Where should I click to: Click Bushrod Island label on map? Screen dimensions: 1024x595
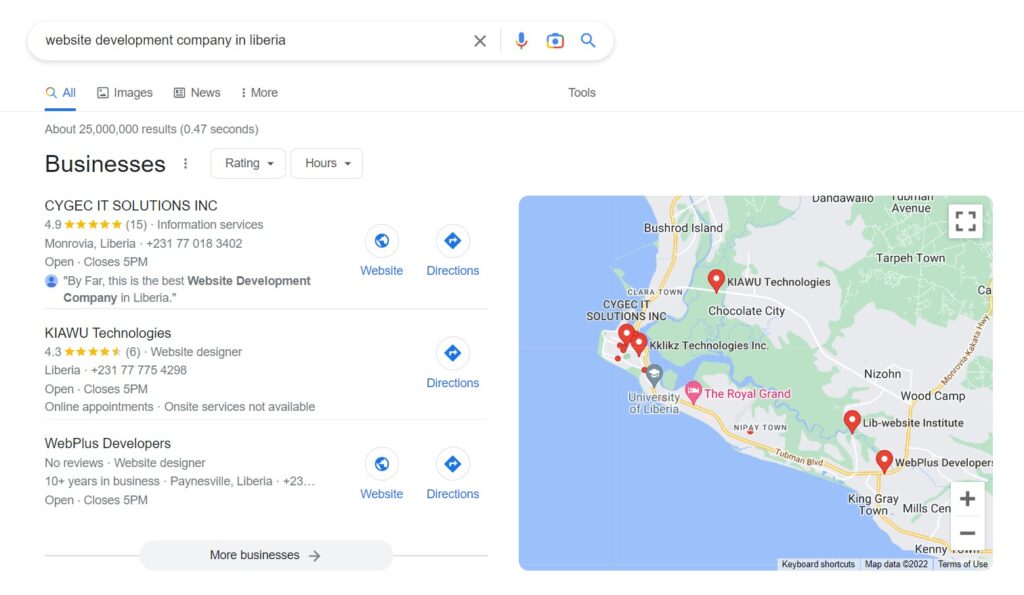[x=683, y=228]
